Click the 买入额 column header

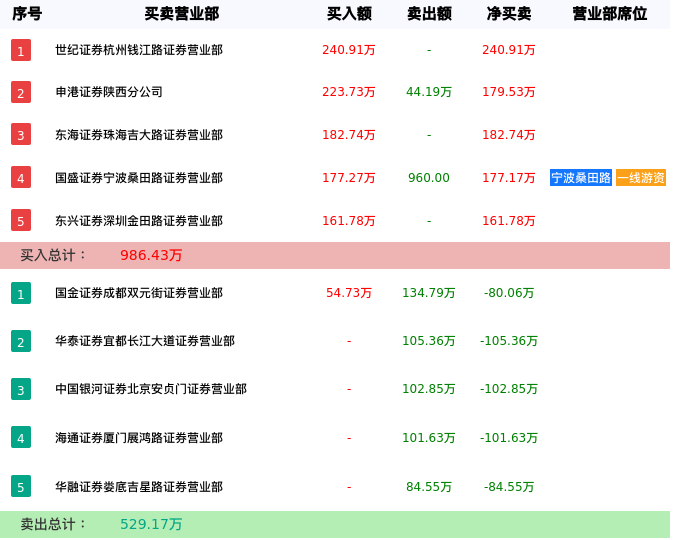point(349,14)
